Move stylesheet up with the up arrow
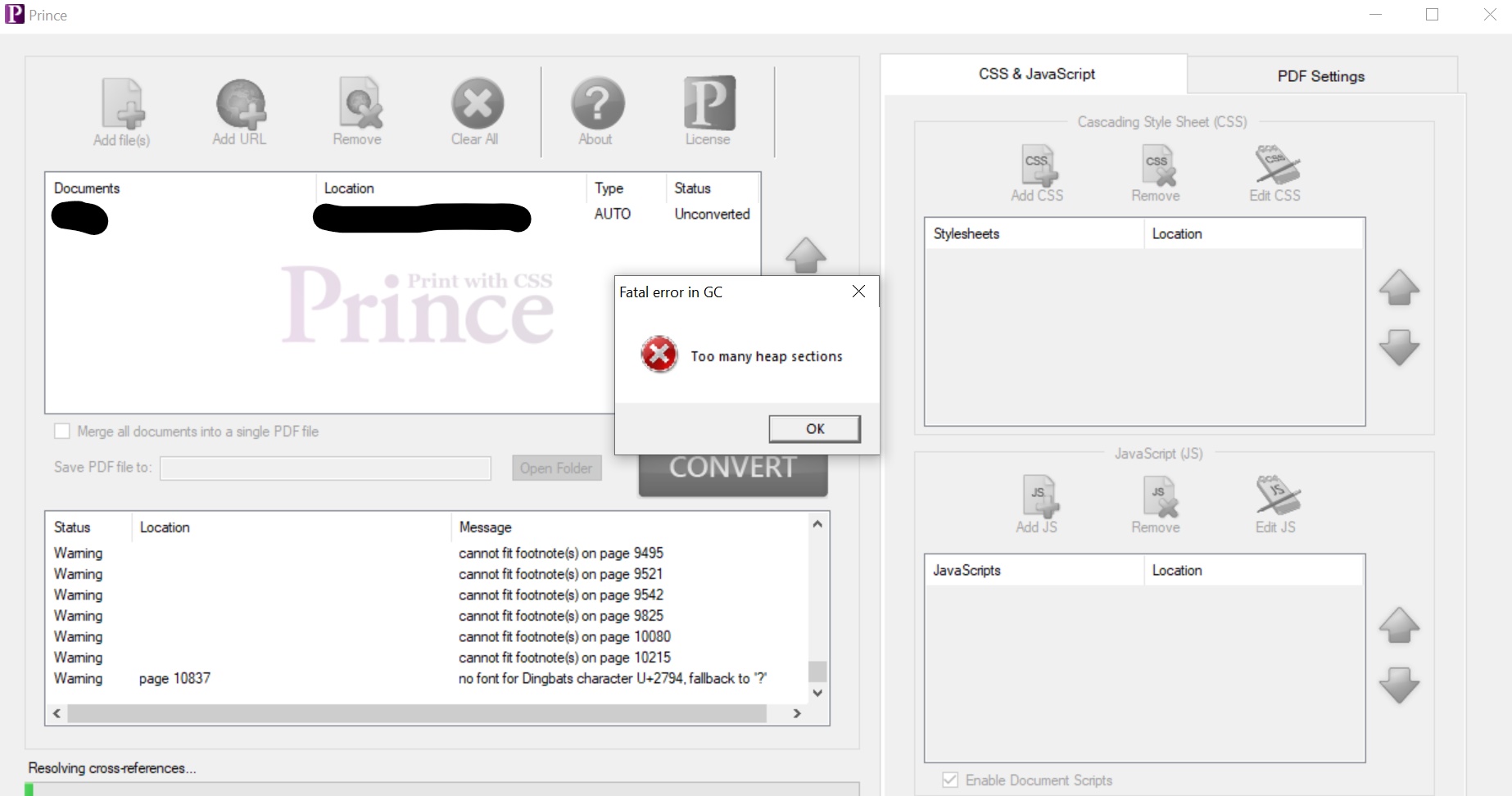 (x=1399, y=288)
